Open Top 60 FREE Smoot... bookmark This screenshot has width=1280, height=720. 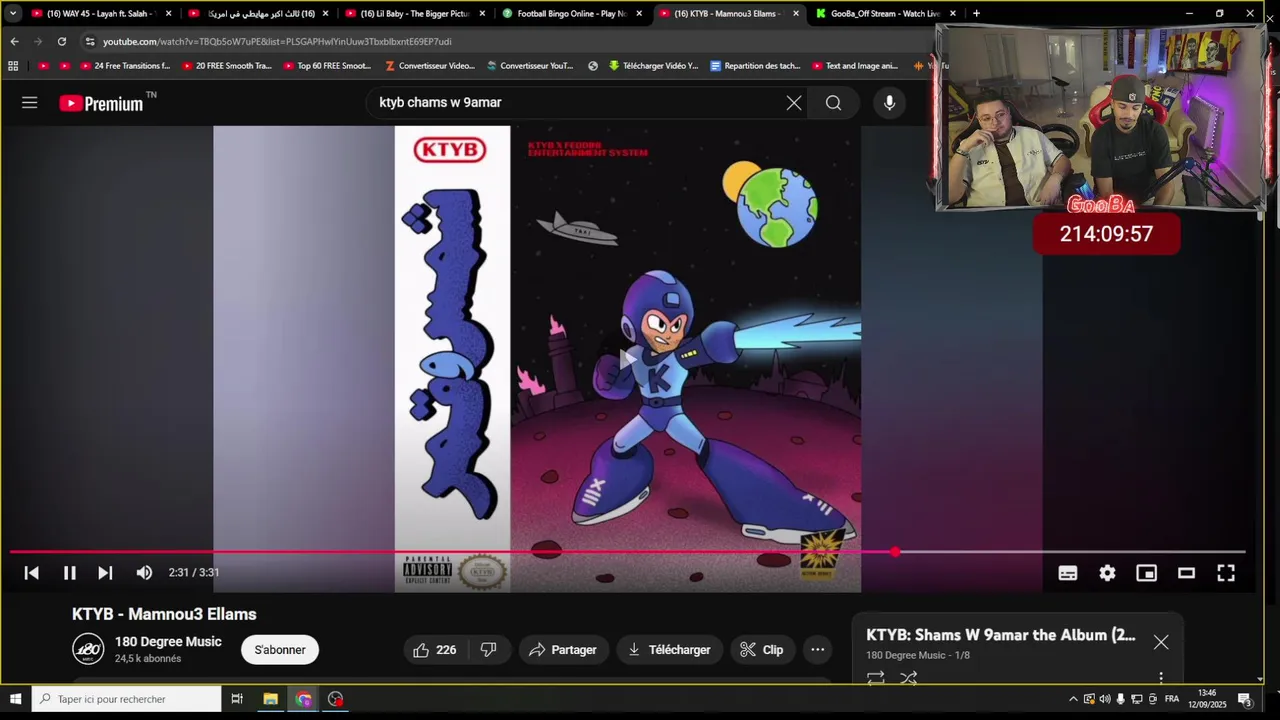coord(327,66)
